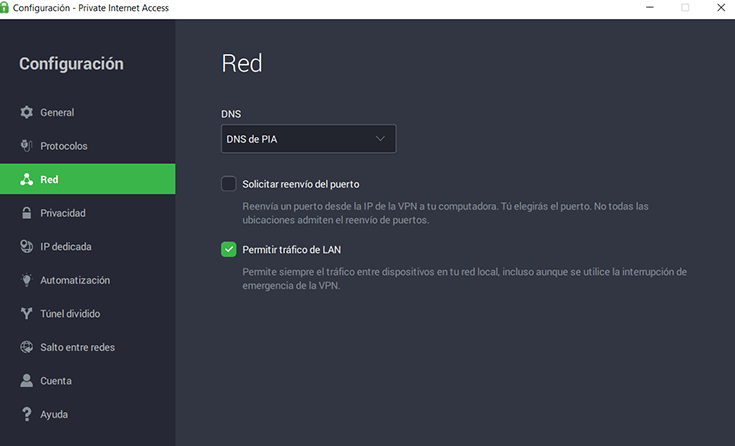Click the Protocolos plug icon
The height and width of the screenshot is (446, 735).
(x=27, y=146)
